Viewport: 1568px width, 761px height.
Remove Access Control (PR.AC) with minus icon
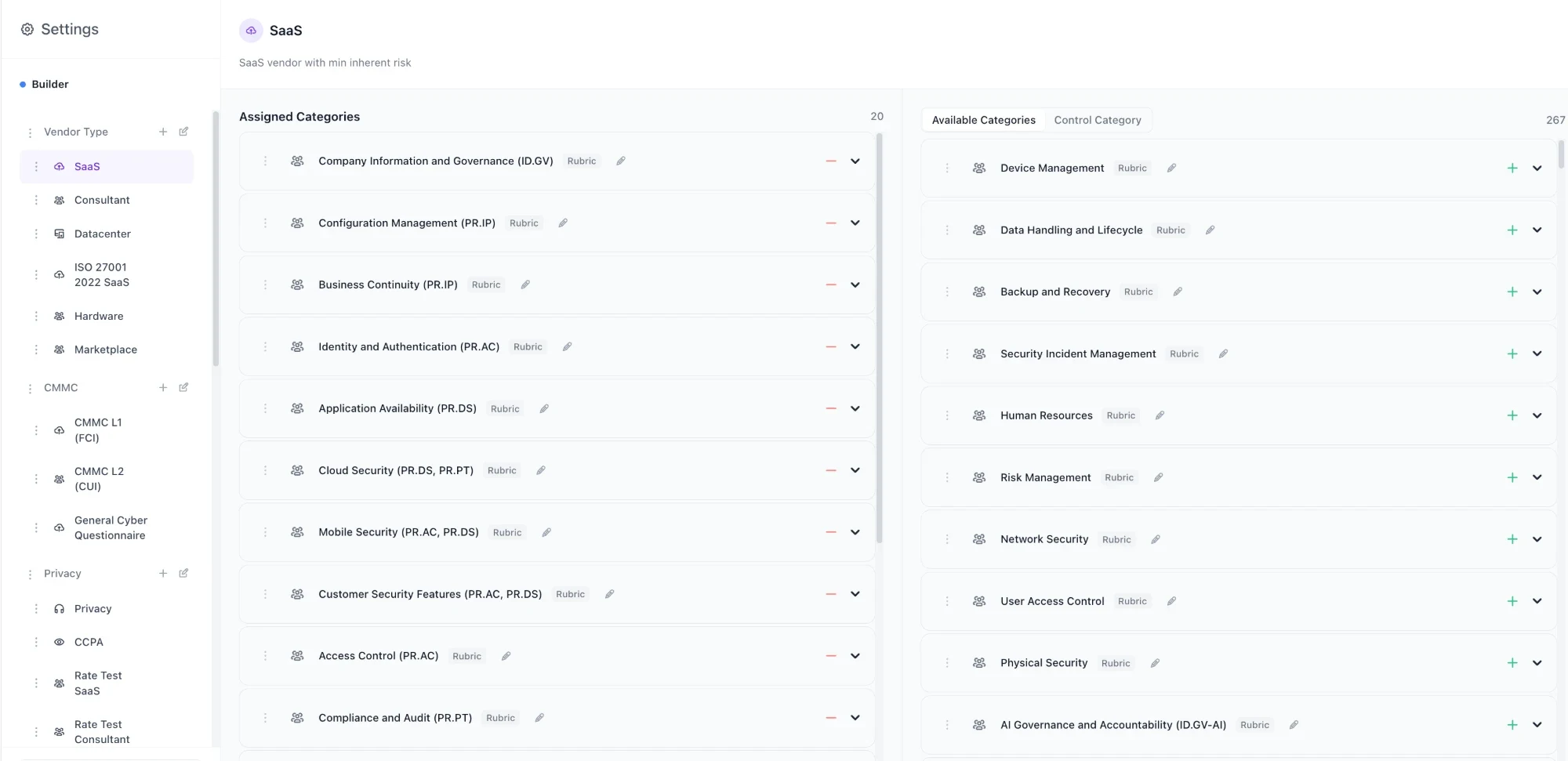tap(831, 656)
